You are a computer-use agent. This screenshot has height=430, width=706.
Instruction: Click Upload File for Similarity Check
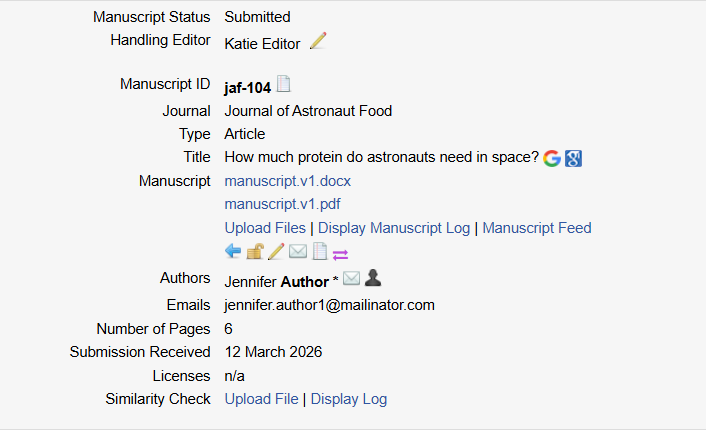click(x=261, y=399)
